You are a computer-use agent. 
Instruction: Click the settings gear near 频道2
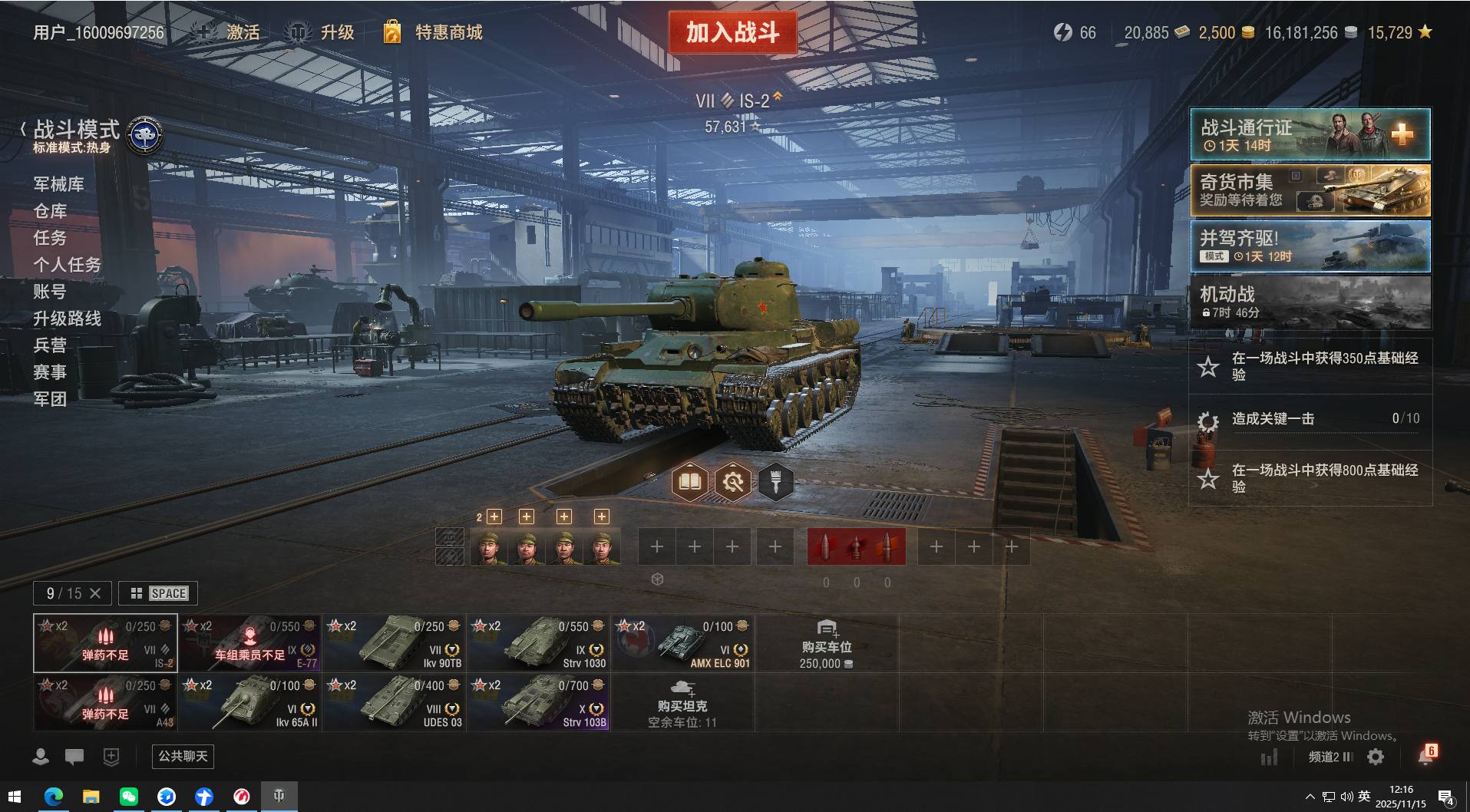(x=1376, y=757)
